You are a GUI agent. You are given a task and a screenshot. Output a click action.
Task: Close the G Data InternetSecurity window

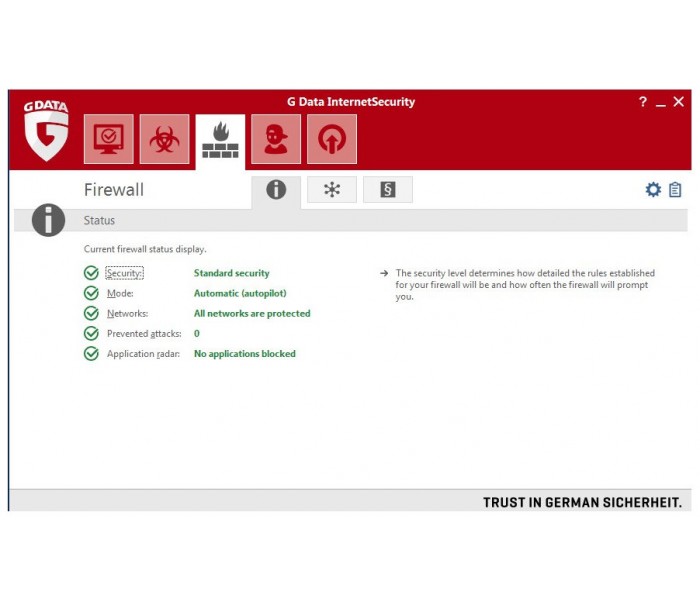point(679,102)
